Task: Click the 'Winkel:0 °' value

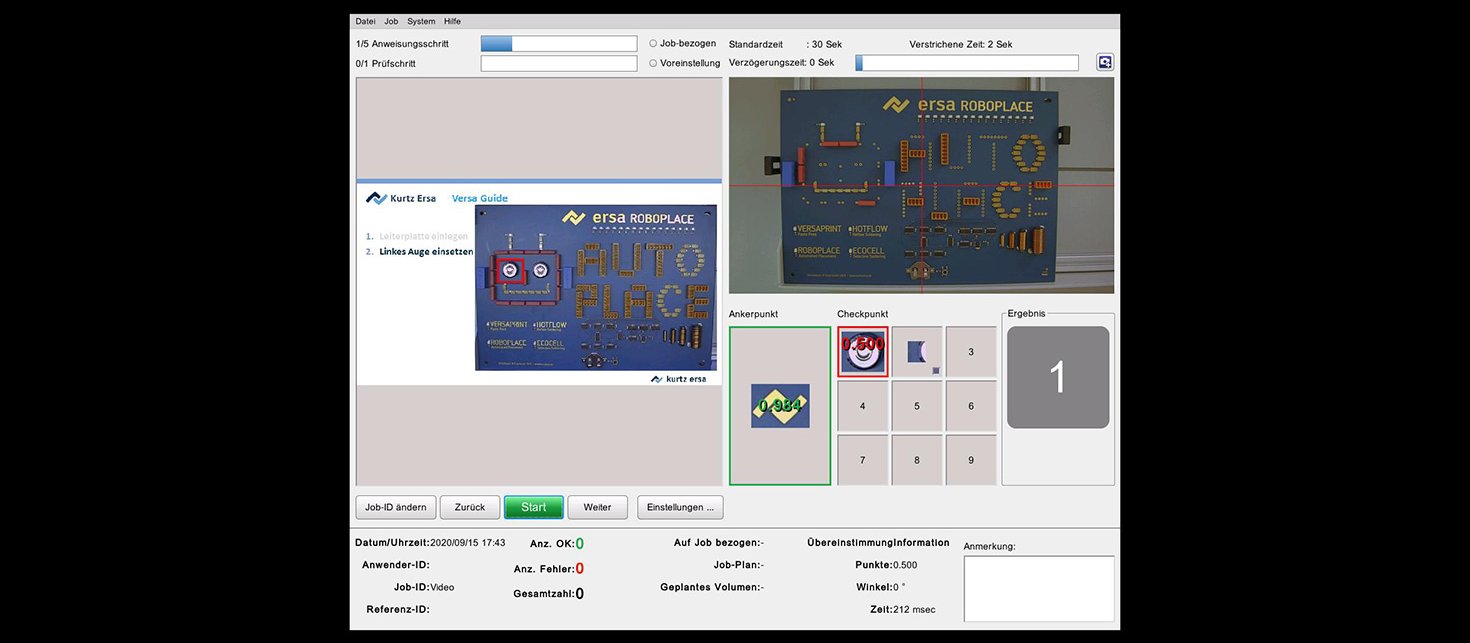Action: (881, 587)
